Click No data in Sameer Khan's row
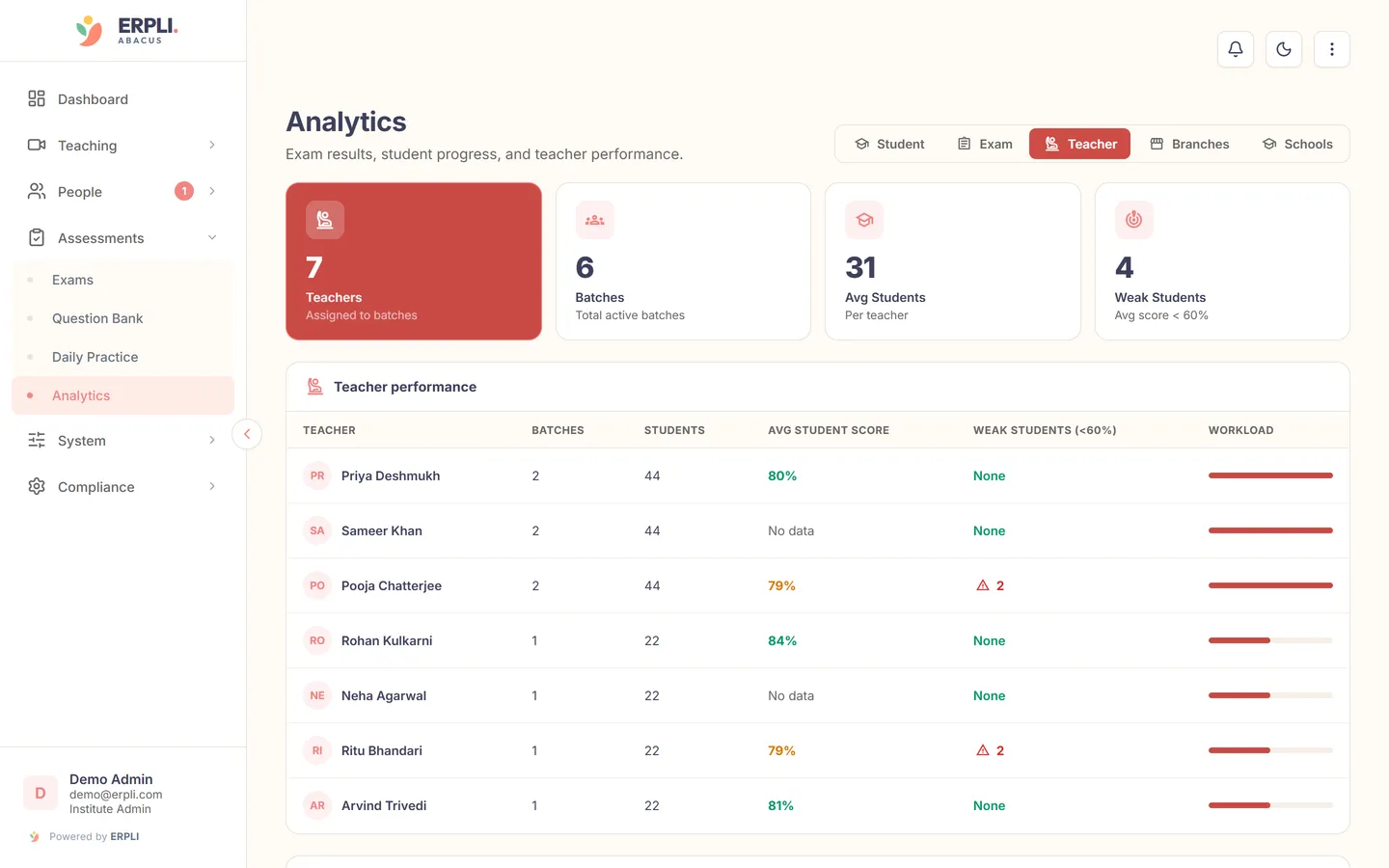The width and height of the screenshot is (1389, 868). pos(791,530)
